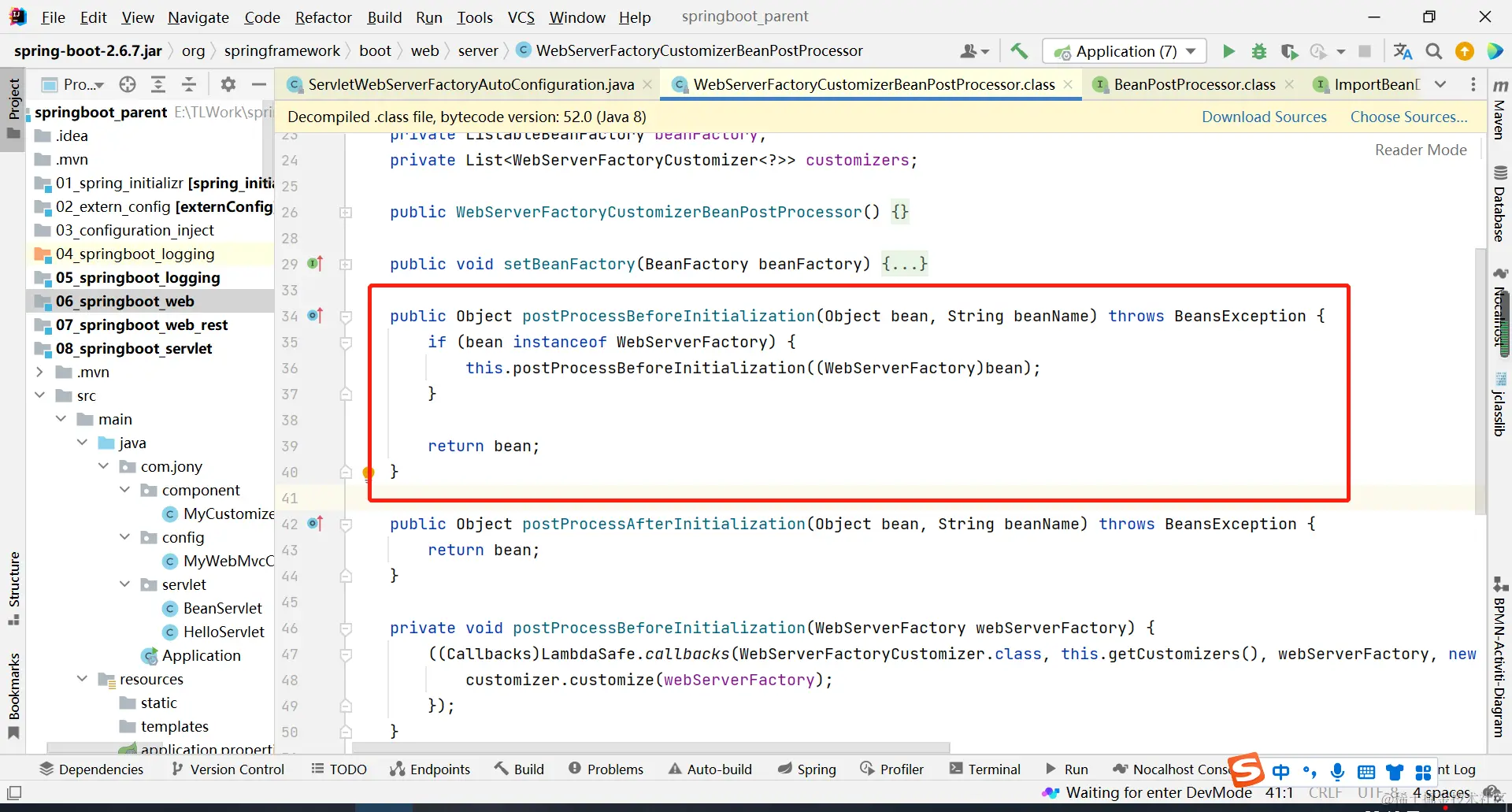Click implements gutter icon on line 34
This screenshot has height=812, width=1512.
(315, 316)
